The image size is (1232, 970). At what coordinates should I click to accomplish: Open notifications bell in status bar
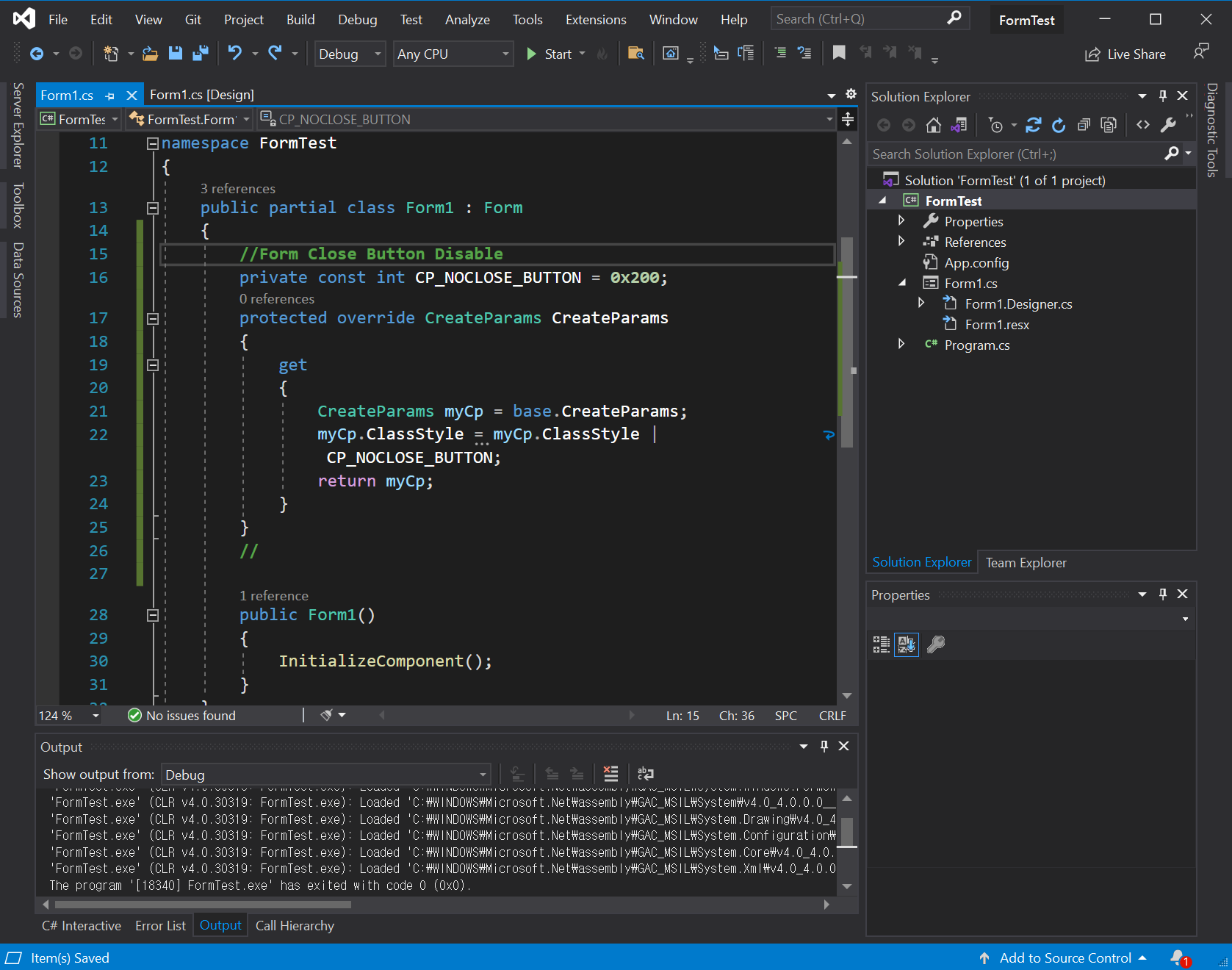point(1178,958)
